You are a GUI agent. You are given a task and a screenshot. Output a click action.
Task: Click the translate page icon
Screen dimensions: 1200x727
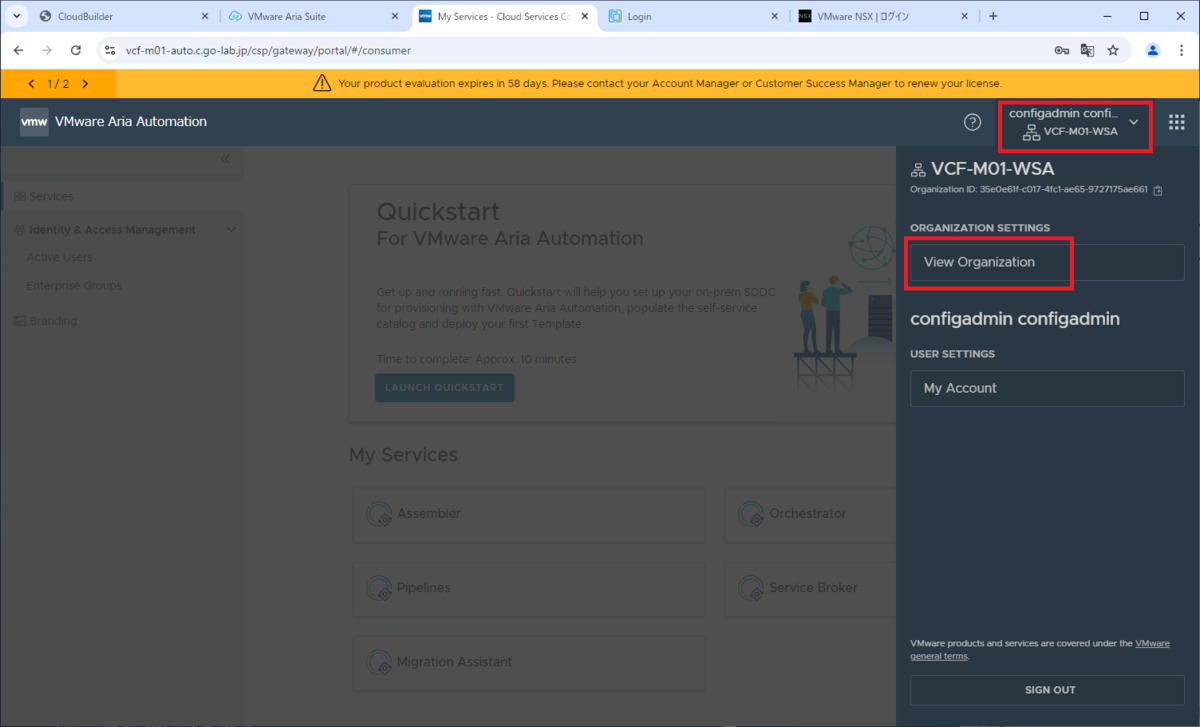[1087, 50]
